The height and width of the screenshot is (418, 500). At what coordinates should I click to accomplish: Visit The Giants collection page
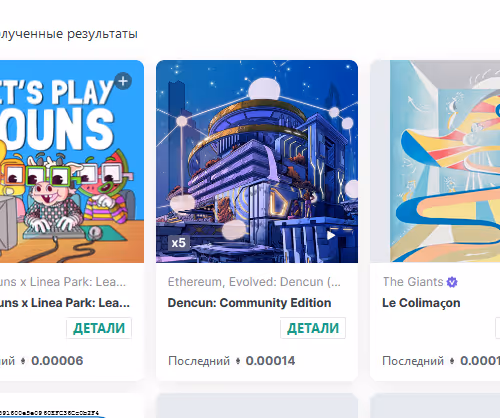(413, 282)
